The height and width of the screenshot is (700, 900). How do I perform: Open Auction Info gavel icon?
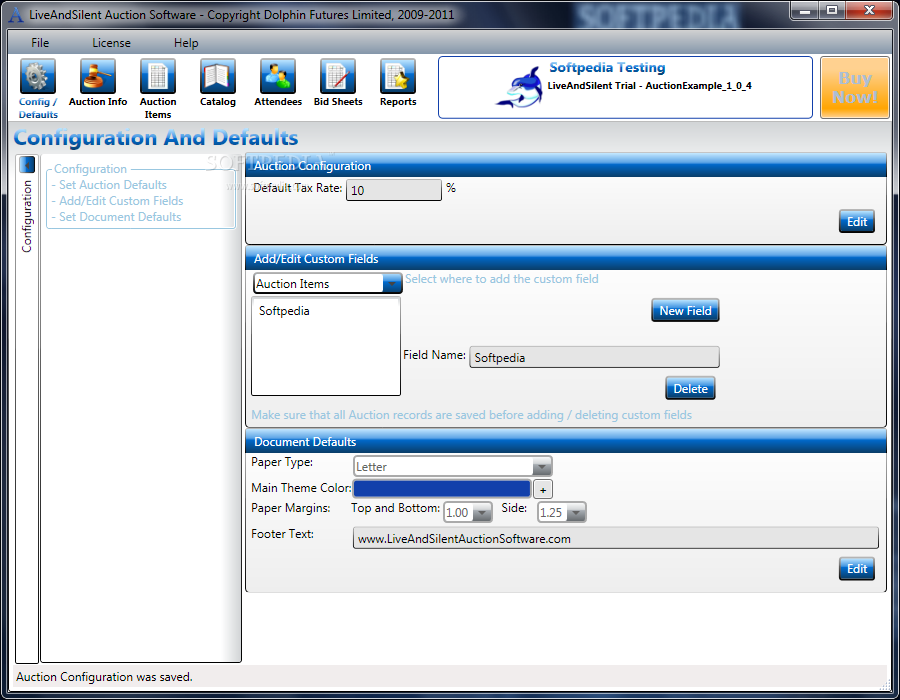(98, 76)
